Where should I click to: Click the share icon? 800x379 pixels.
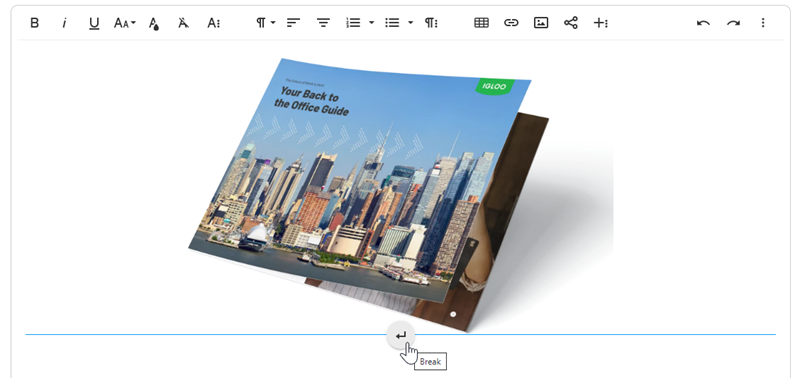(571, 23)
